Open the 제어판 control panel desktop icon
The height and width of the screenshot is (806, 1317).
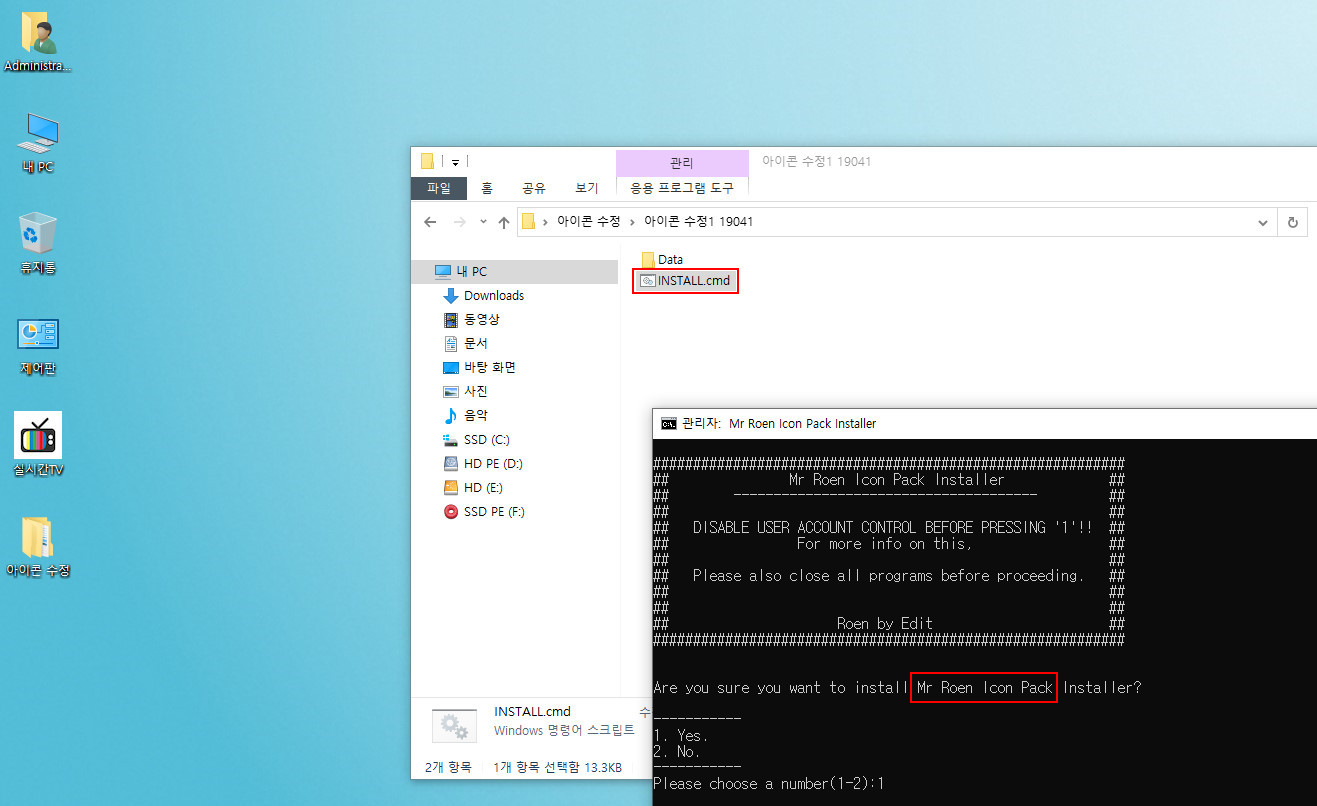point(38,344)
